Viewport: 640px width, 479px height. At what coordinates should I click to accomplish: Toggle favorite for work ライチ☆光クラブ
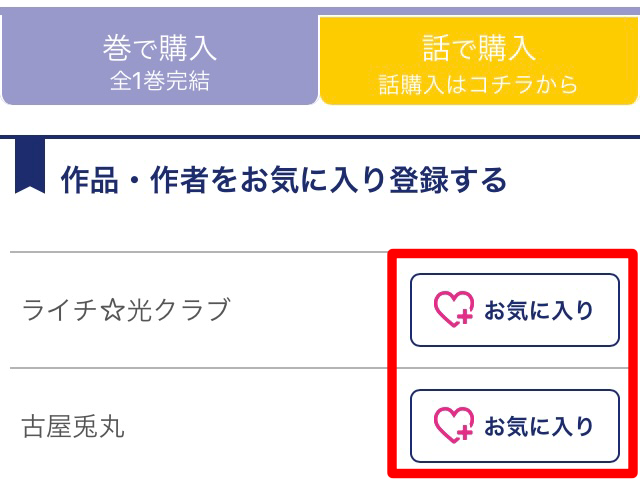515,310
